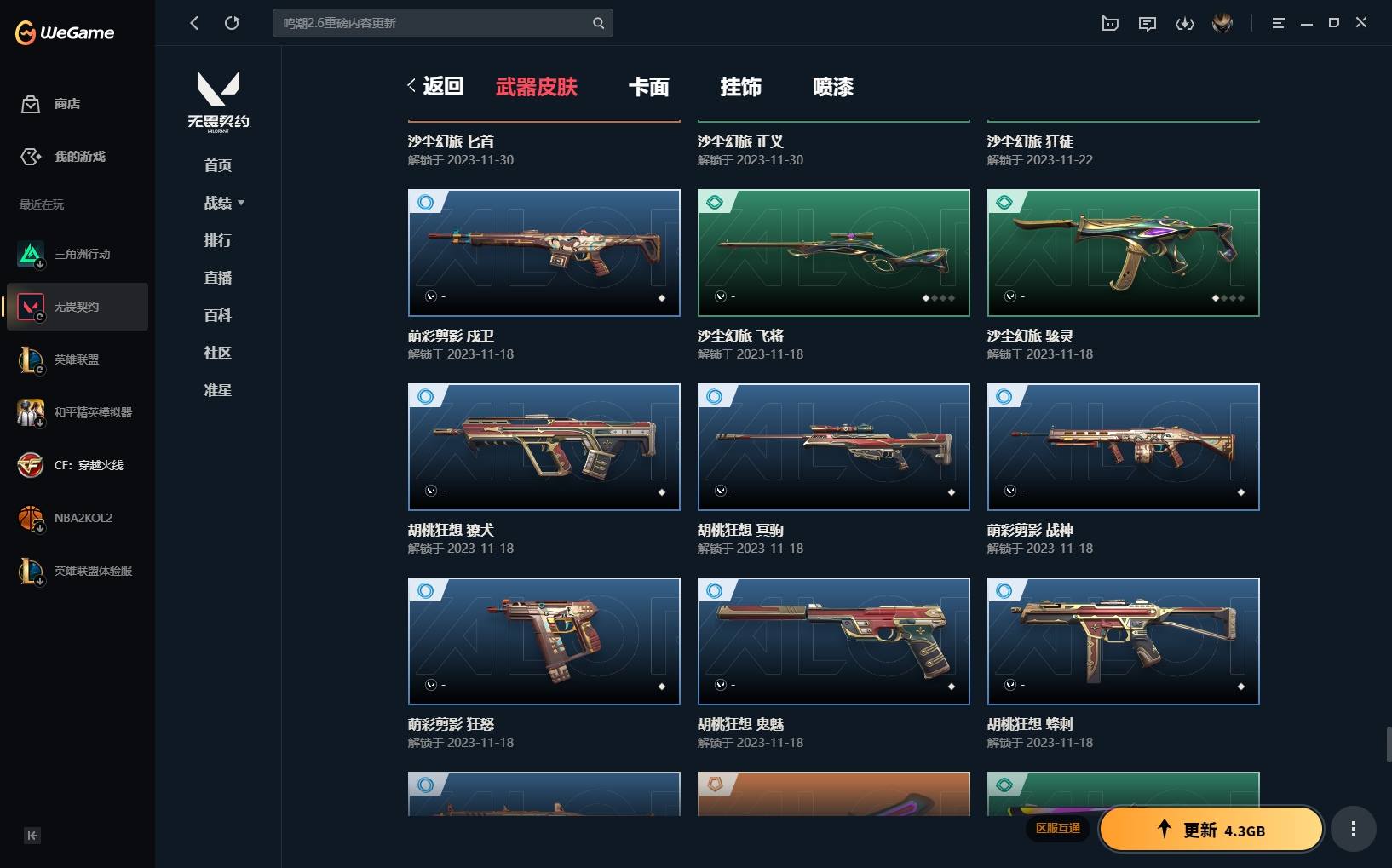Viewport: 1392px width, 868px height.
Task: Click the 最近在玩 section label
Action: (x=42, y=204)
